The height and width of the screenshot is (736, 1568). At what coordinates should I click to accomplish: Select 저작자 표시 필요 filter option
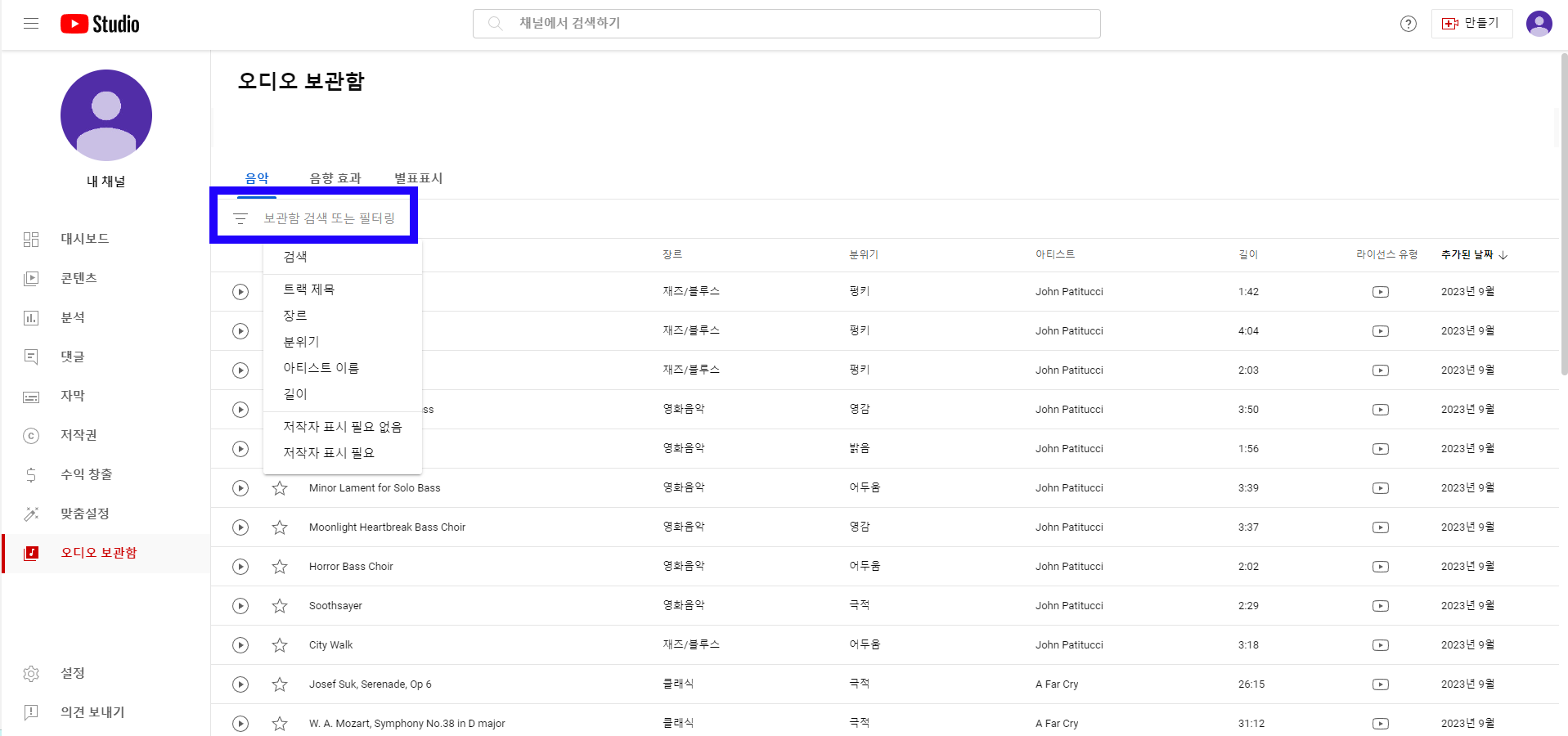click(x=343, y=453)
